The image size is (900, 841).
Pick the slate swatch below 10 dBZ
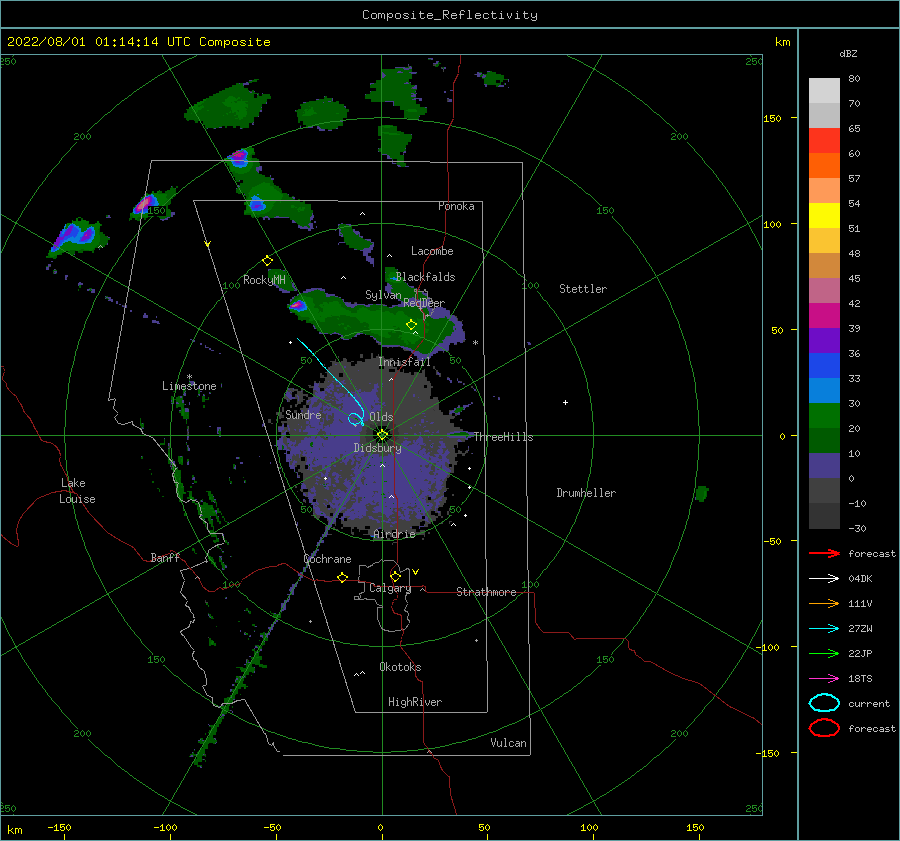(x=824, y=466)
